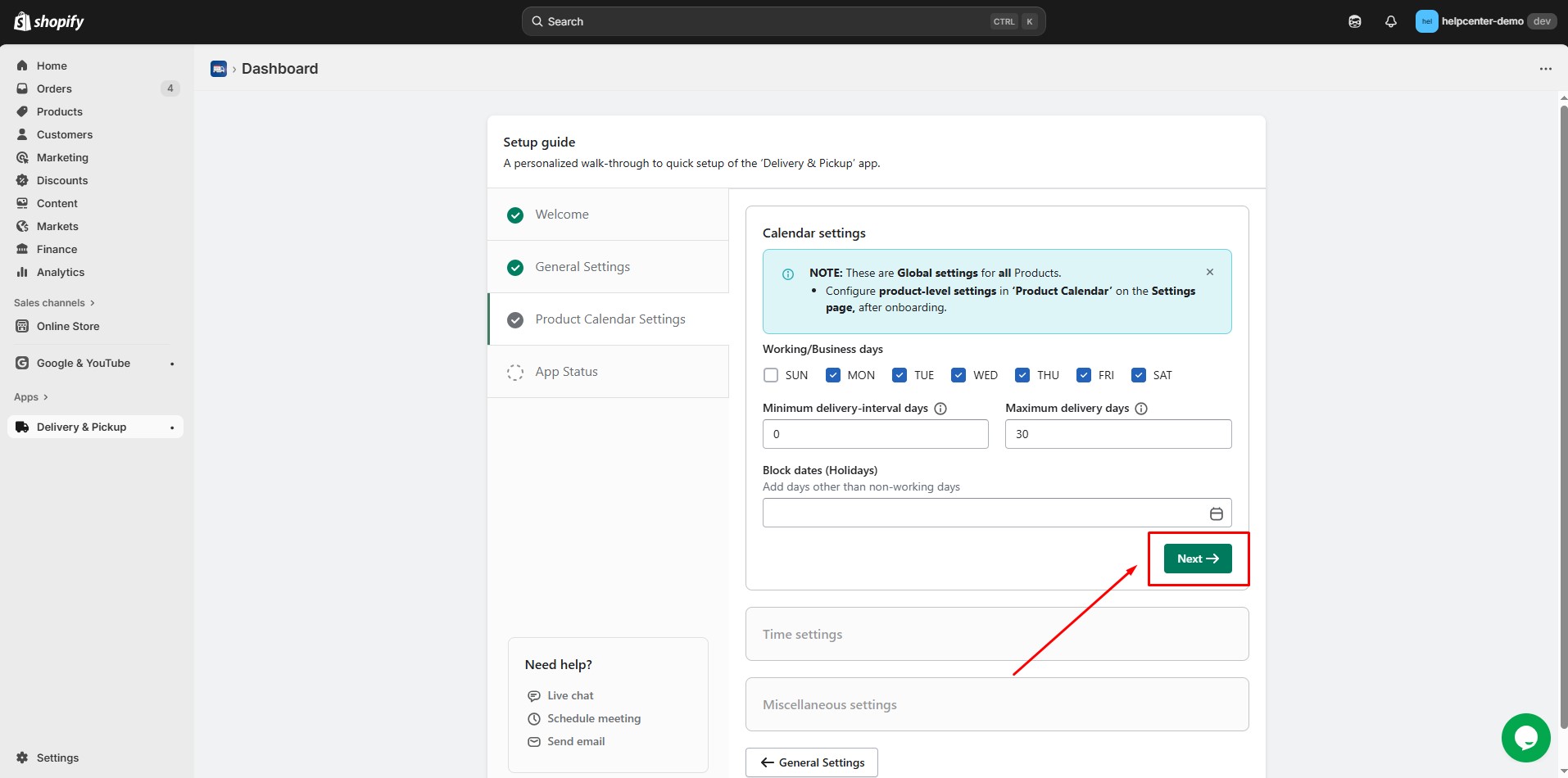The height and width of the screenshot is (778, 1568).
Task: Enable the SUN working day checkbox
Action: point(771,375)
